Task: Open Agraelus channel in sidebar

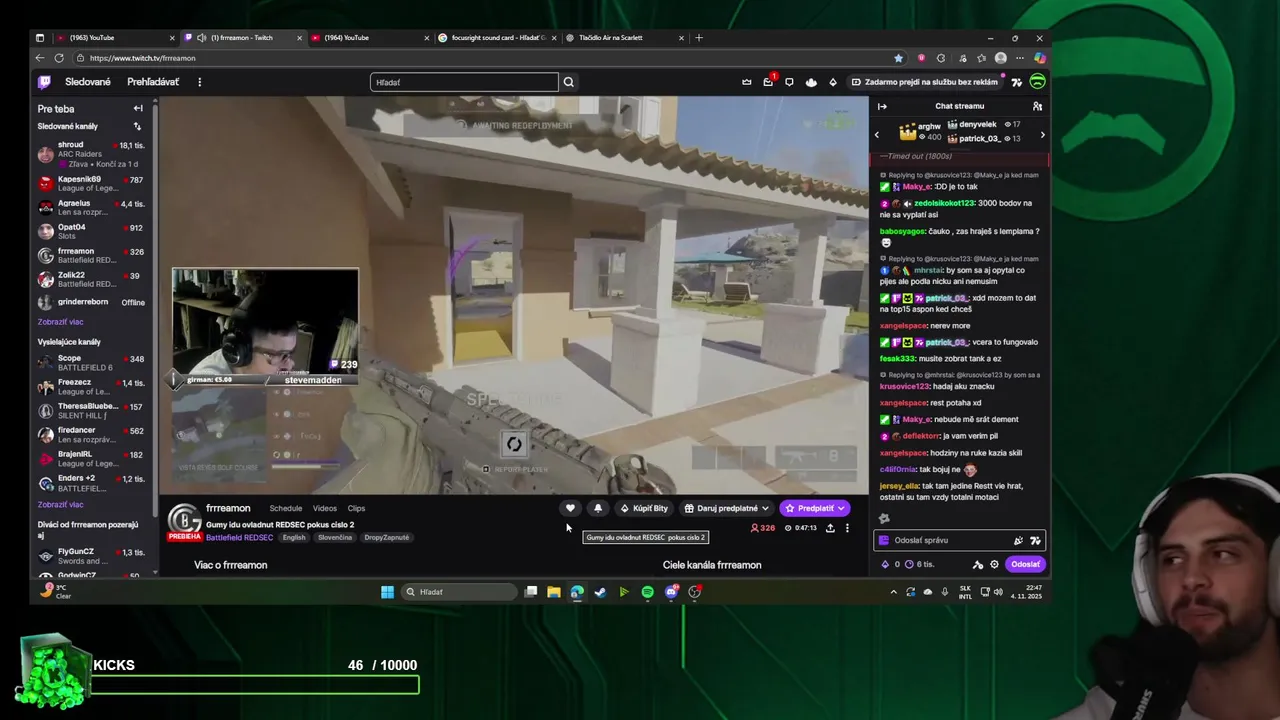Action: click(91, 207)
